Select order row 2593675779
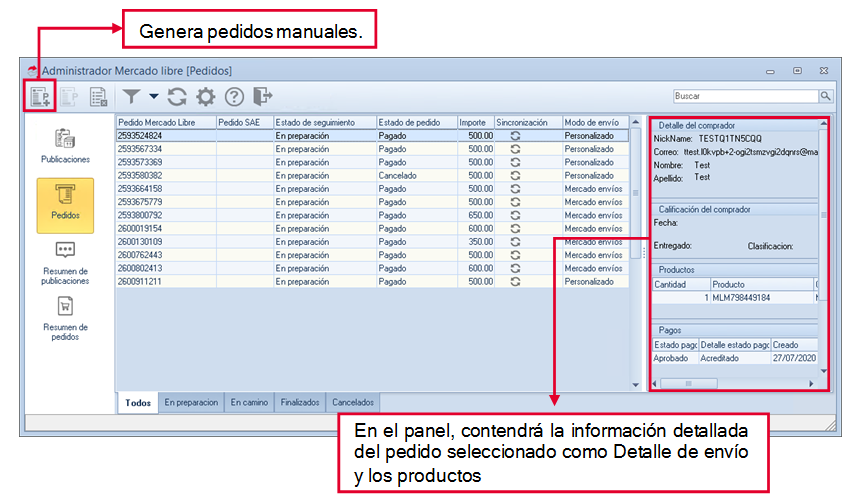 click(373, 202)
